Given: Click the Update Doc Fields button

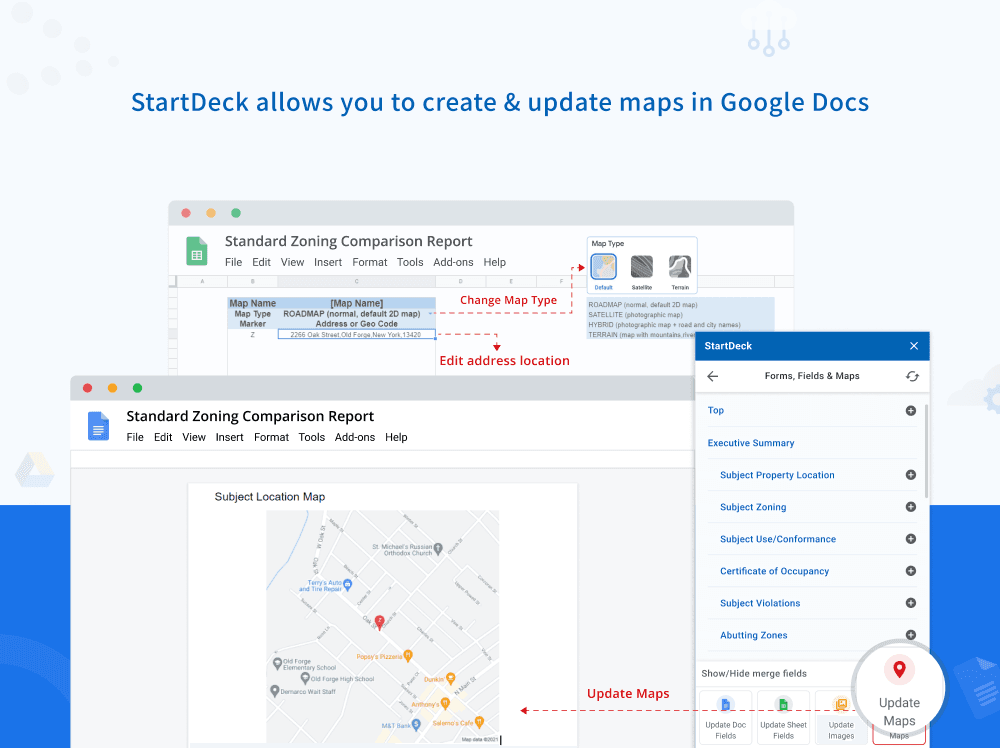Looking at the screenshot, I should [726, 717].
